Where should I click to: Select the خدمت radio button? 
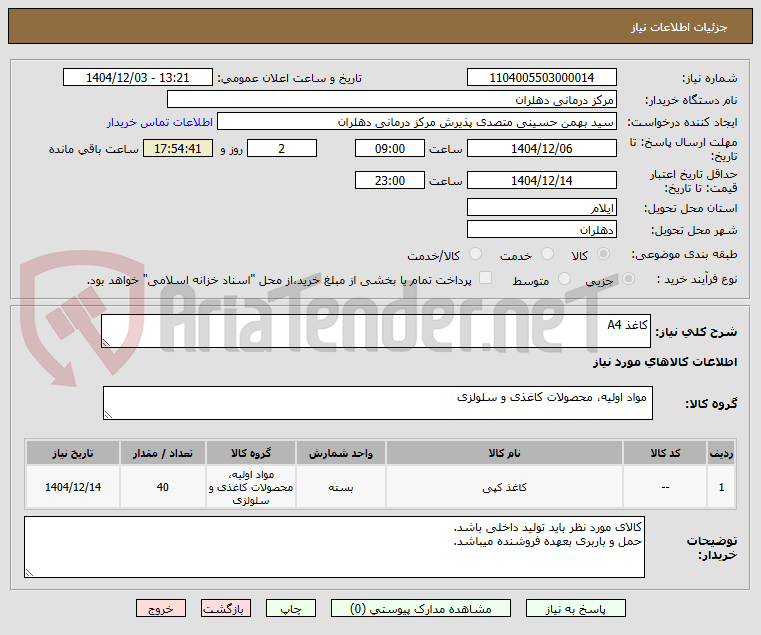tap(547, 254)
